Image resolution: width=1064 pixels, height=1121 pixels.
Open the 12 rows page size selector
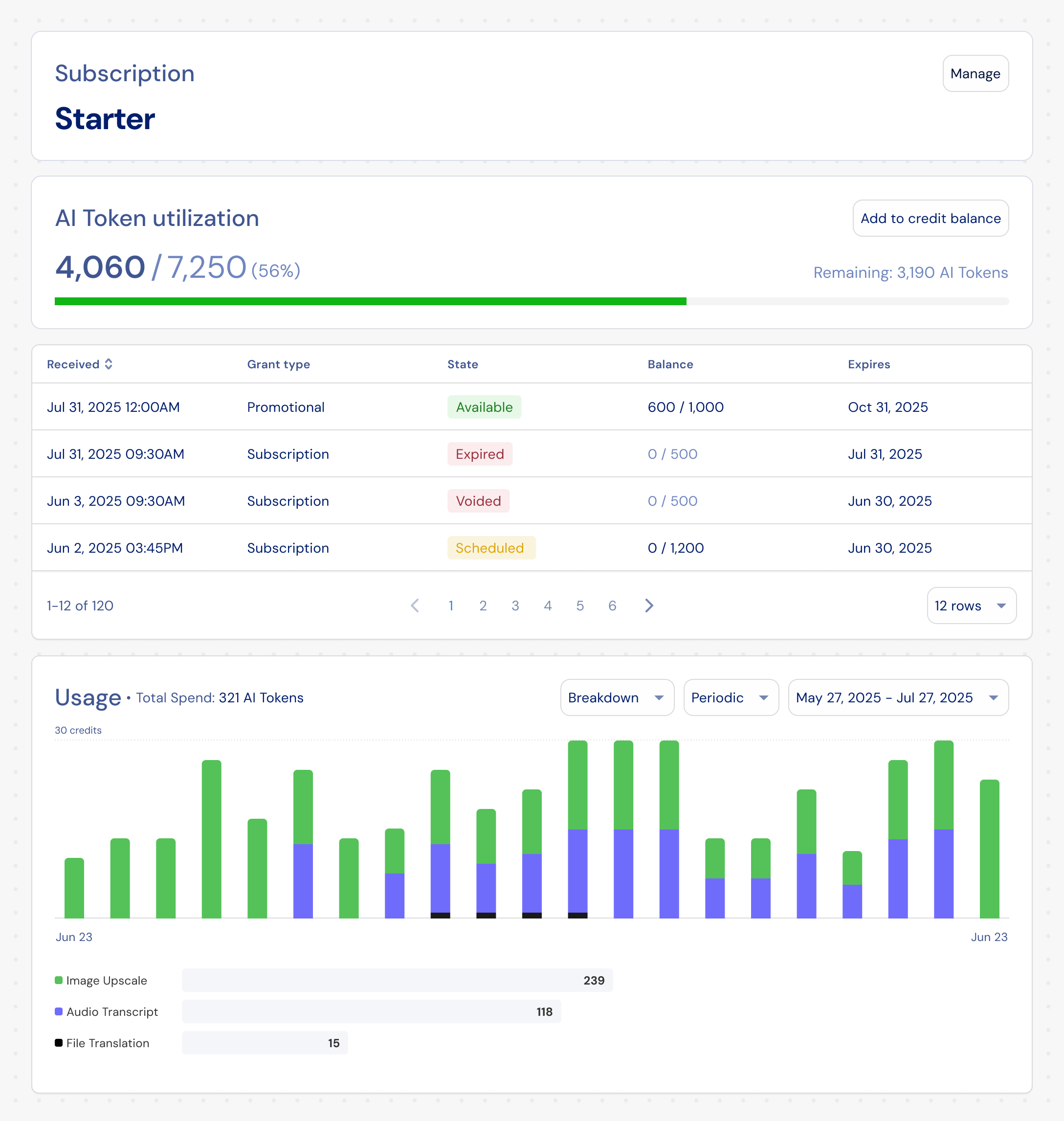[971, 605]
